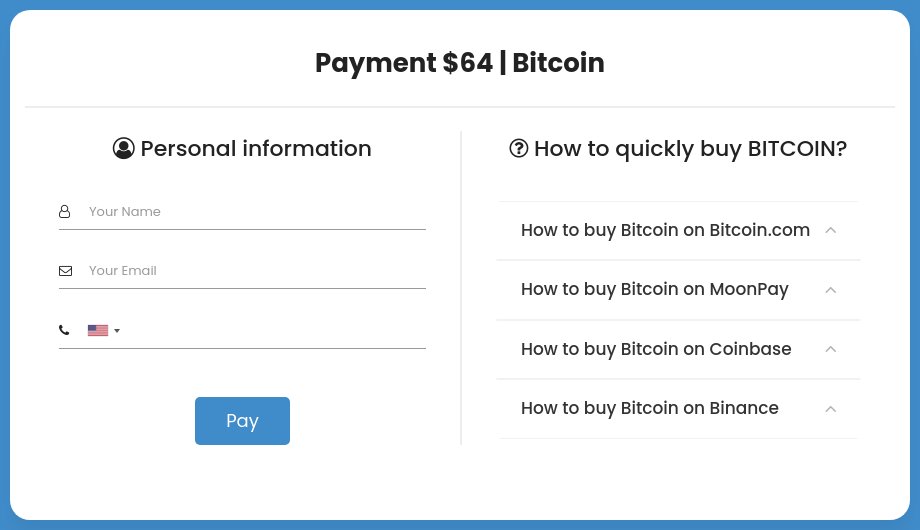Click the "Payment $64 | Bitcoin" heading
This screenshot has width=920, height=530.
pyautogui.click(x=460, y=63)
